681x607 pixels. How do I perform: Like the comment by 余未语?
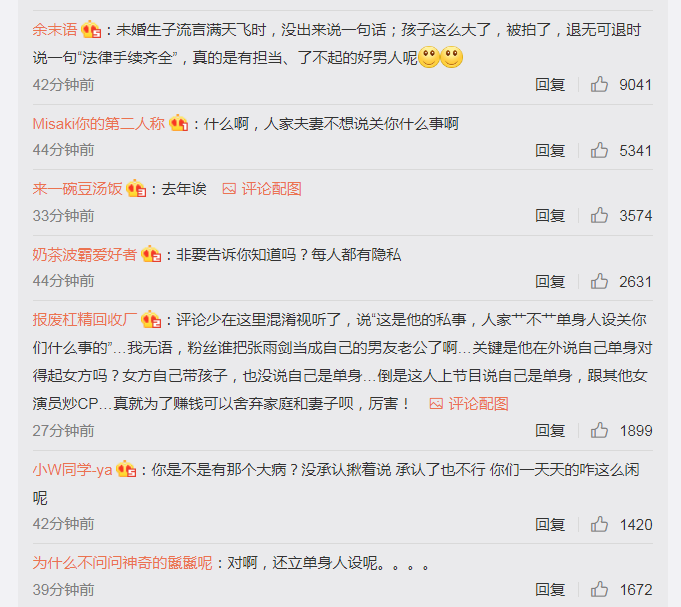click(x=599, y=84)
